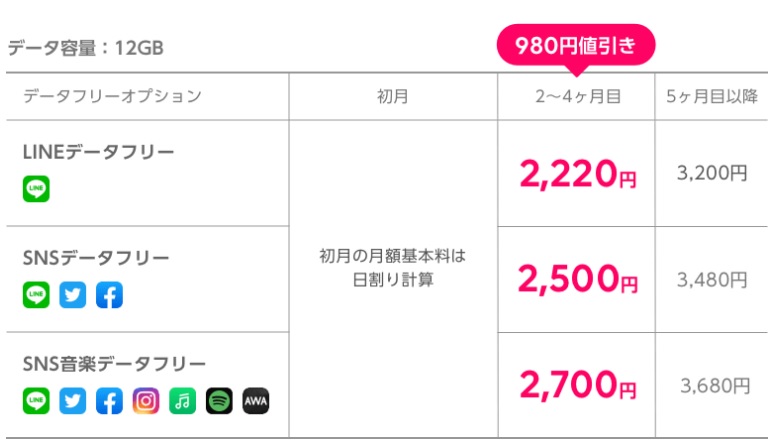
Task: Click the 初月の月額基本料は日割り計算 note
Action: [x=393, y=268]
